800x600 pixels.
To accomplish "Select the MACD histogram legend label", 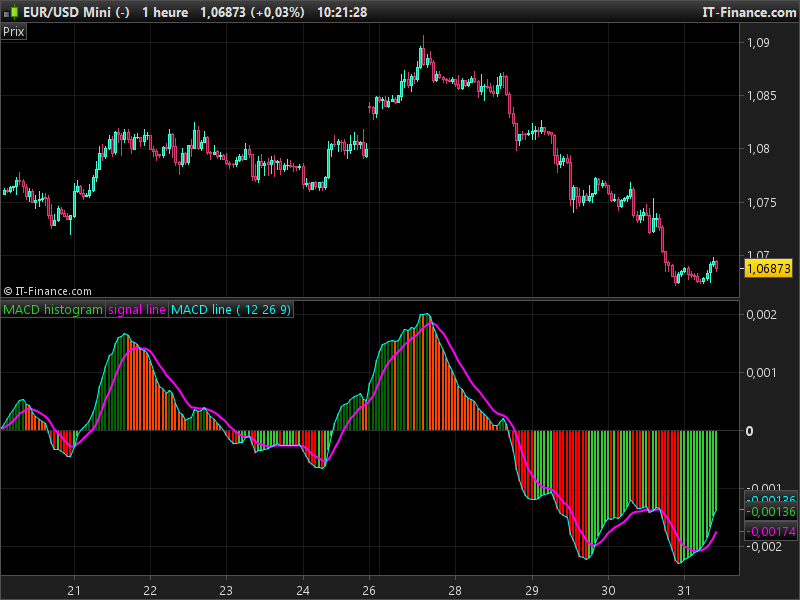I will coord(53,310).
